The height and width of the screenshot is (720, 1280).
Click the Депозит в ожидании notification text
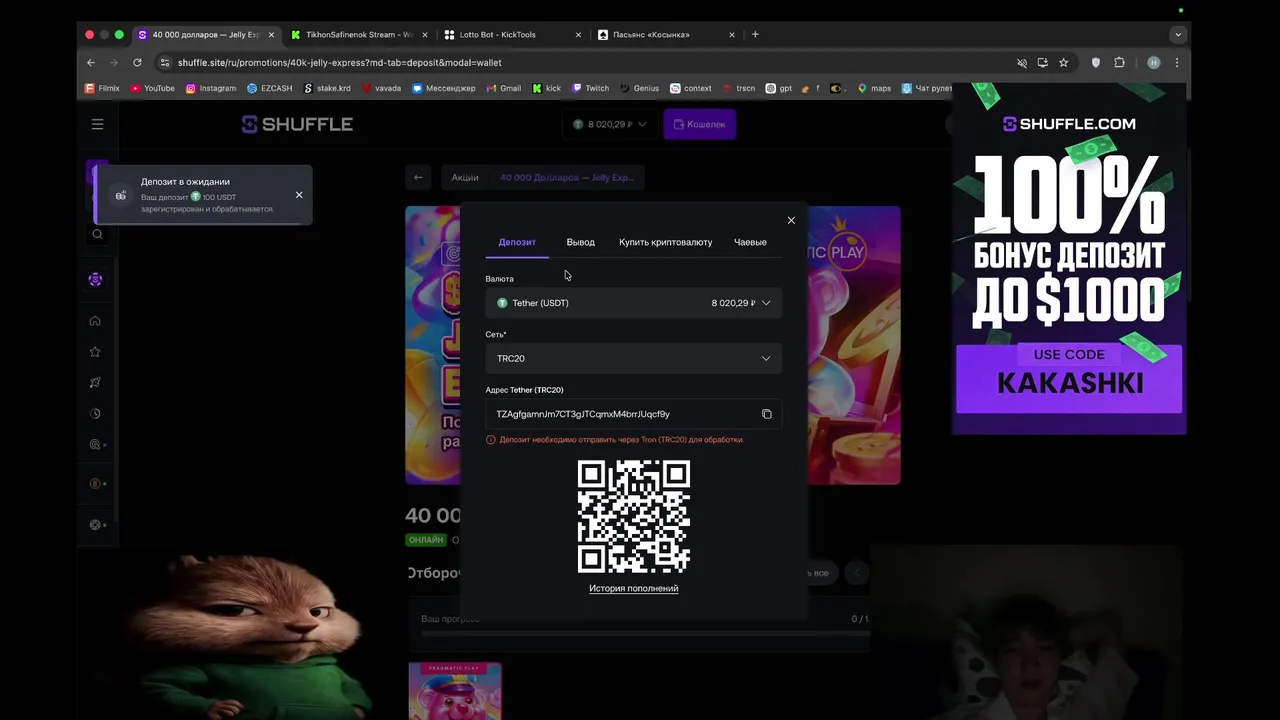click(x=185, y=182)
